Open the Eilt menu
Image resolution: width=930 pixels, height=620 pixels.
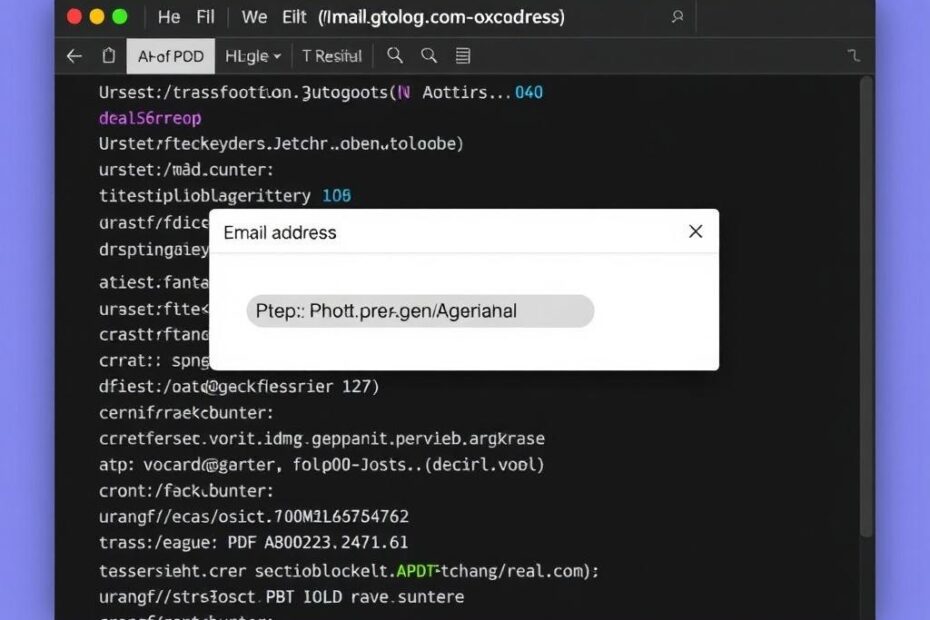(x=294, y=17)
